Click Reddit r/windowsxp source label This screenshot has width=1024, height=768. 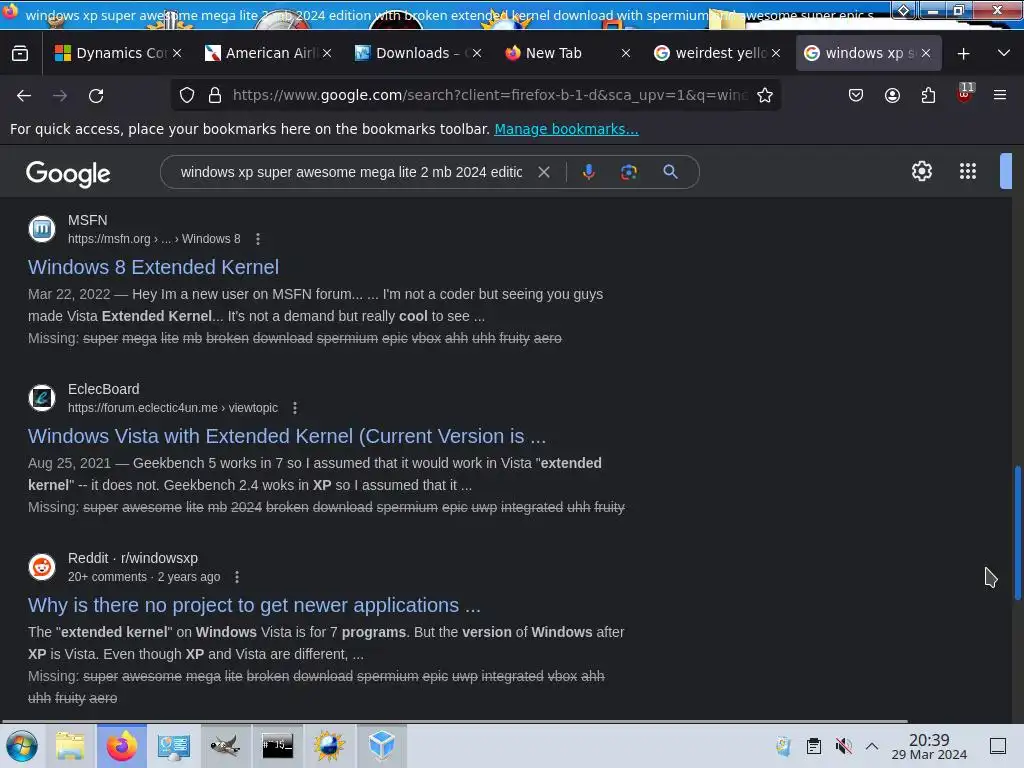click(133, 558)
